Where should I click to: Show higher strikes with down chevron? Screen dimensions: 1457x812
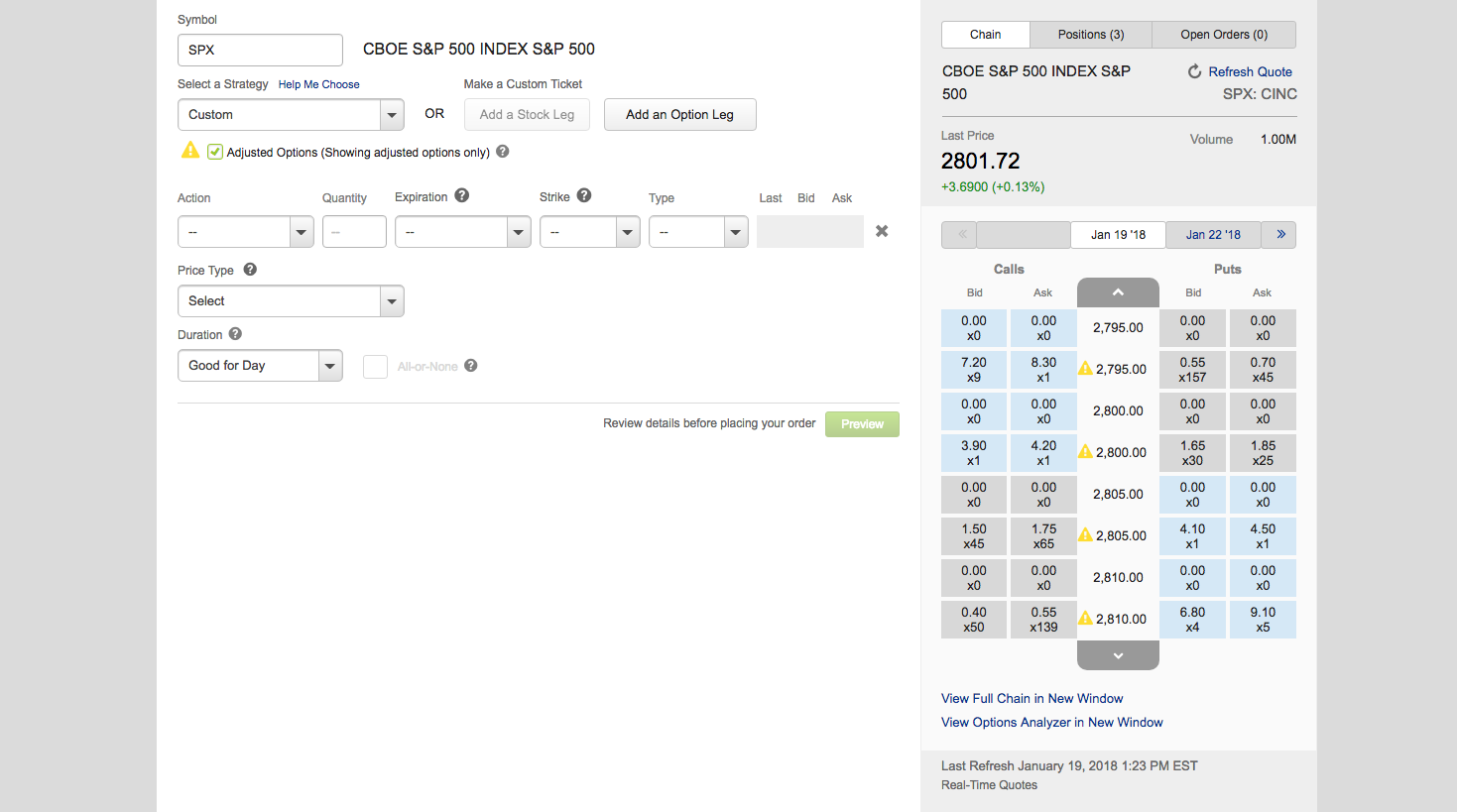tap(1118, 655)
